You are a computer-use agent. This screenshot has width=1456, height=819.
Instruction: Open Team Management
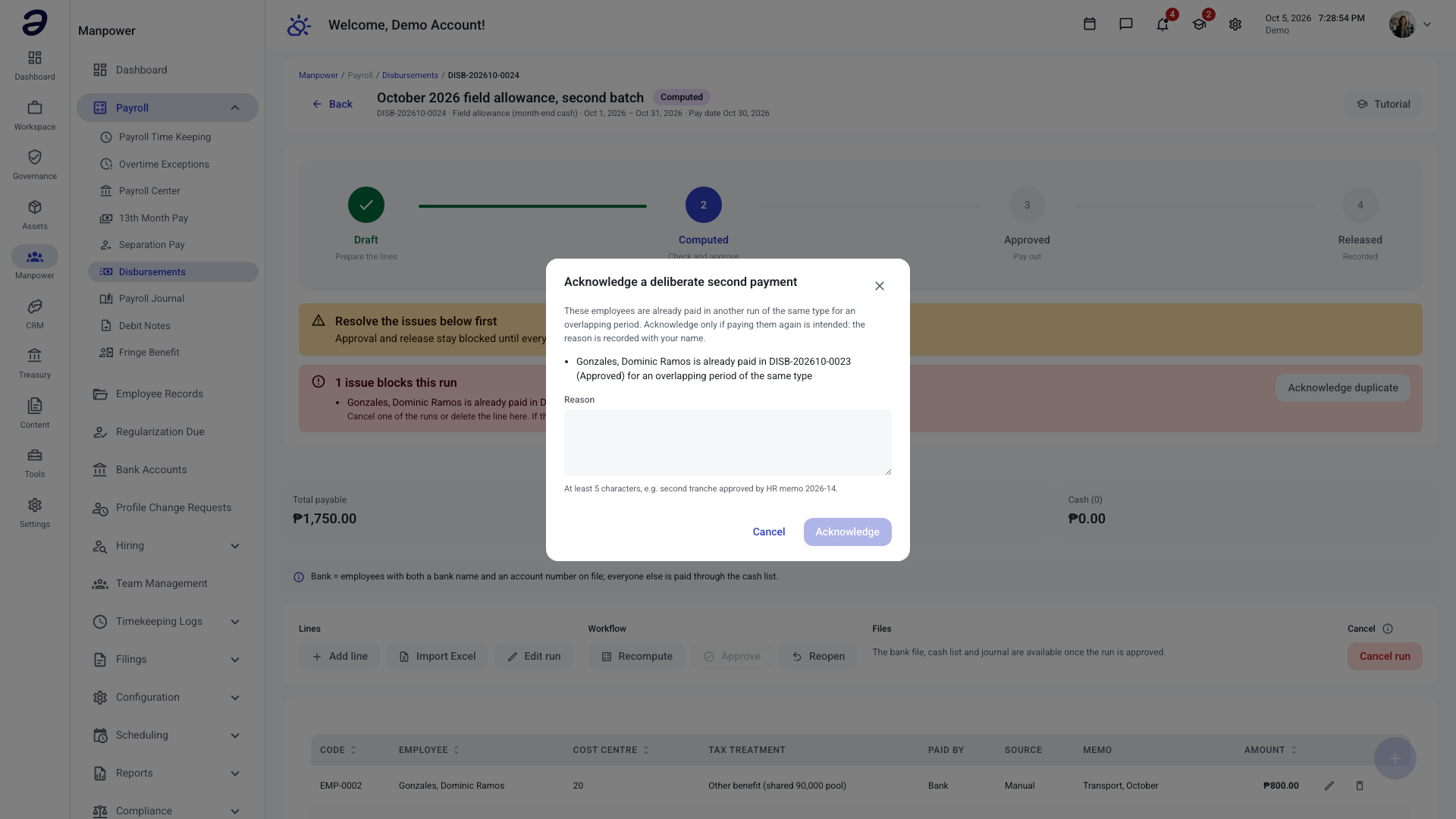click(167, 583)
